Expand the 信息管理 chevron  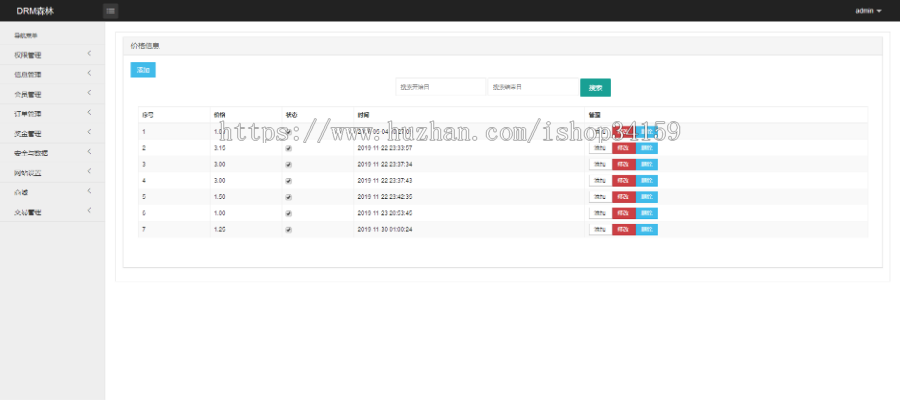click(90, 73)
